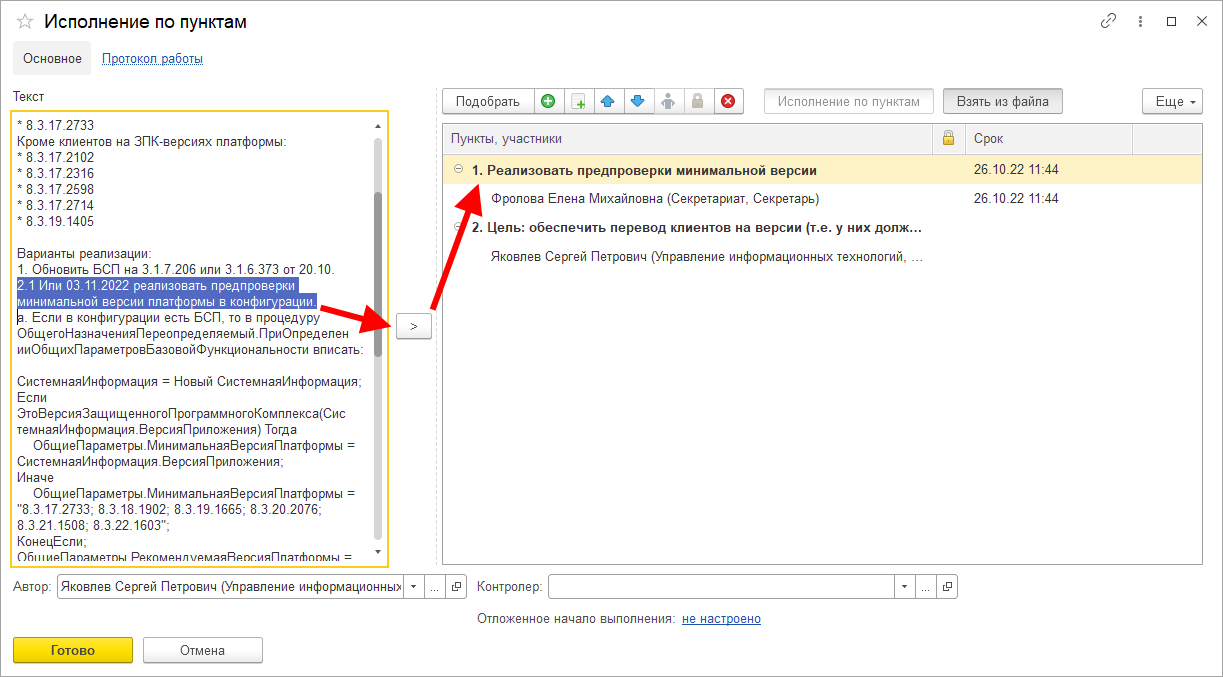Click the lock column header icon

click(x=948, y=139)
